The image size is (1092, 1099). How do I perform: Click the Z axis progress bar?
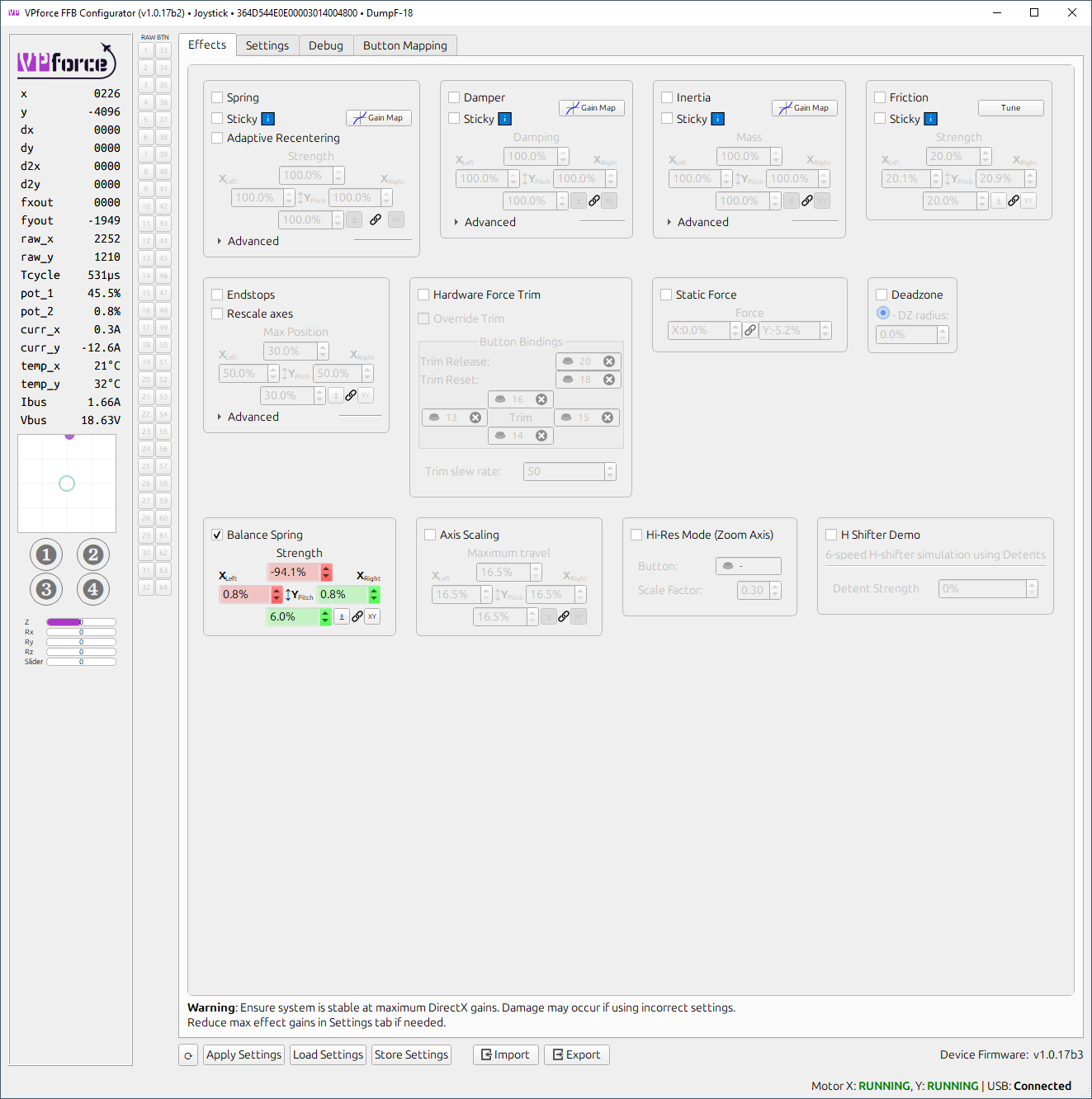(81, 622)
